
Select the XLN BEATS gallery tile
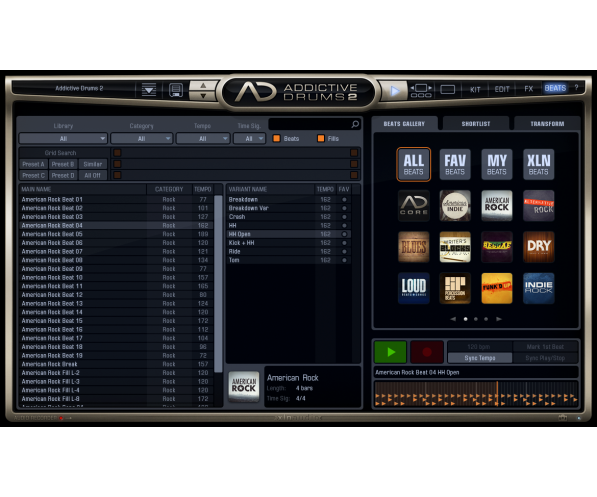click(x=538, y=164)
